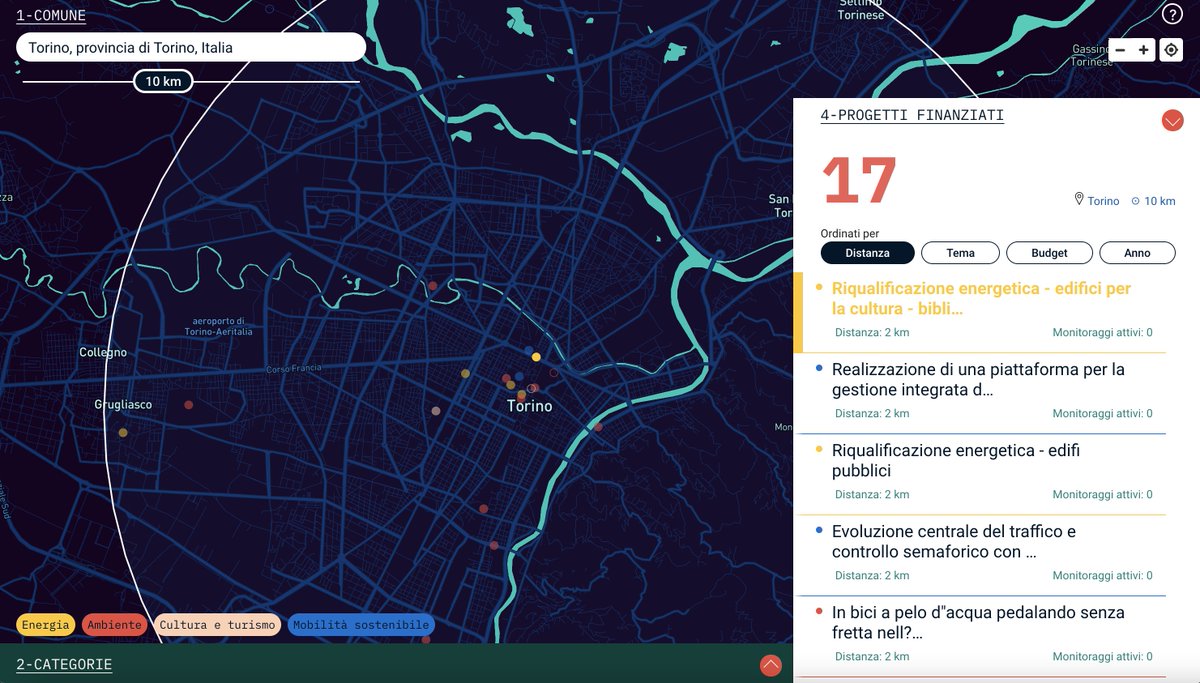Open the 4-PROGETTI FINANZIATI section heading
The width and height of the screenshot is (1200, 683).
pos(912,115)
